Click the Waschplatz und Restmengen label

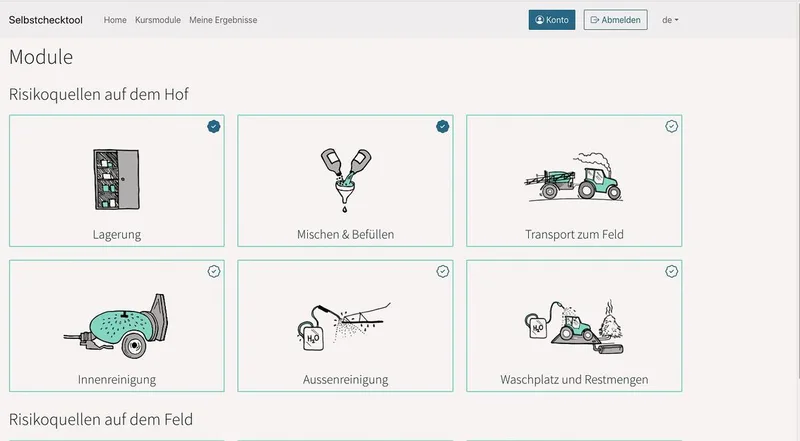tap(574, 379)
